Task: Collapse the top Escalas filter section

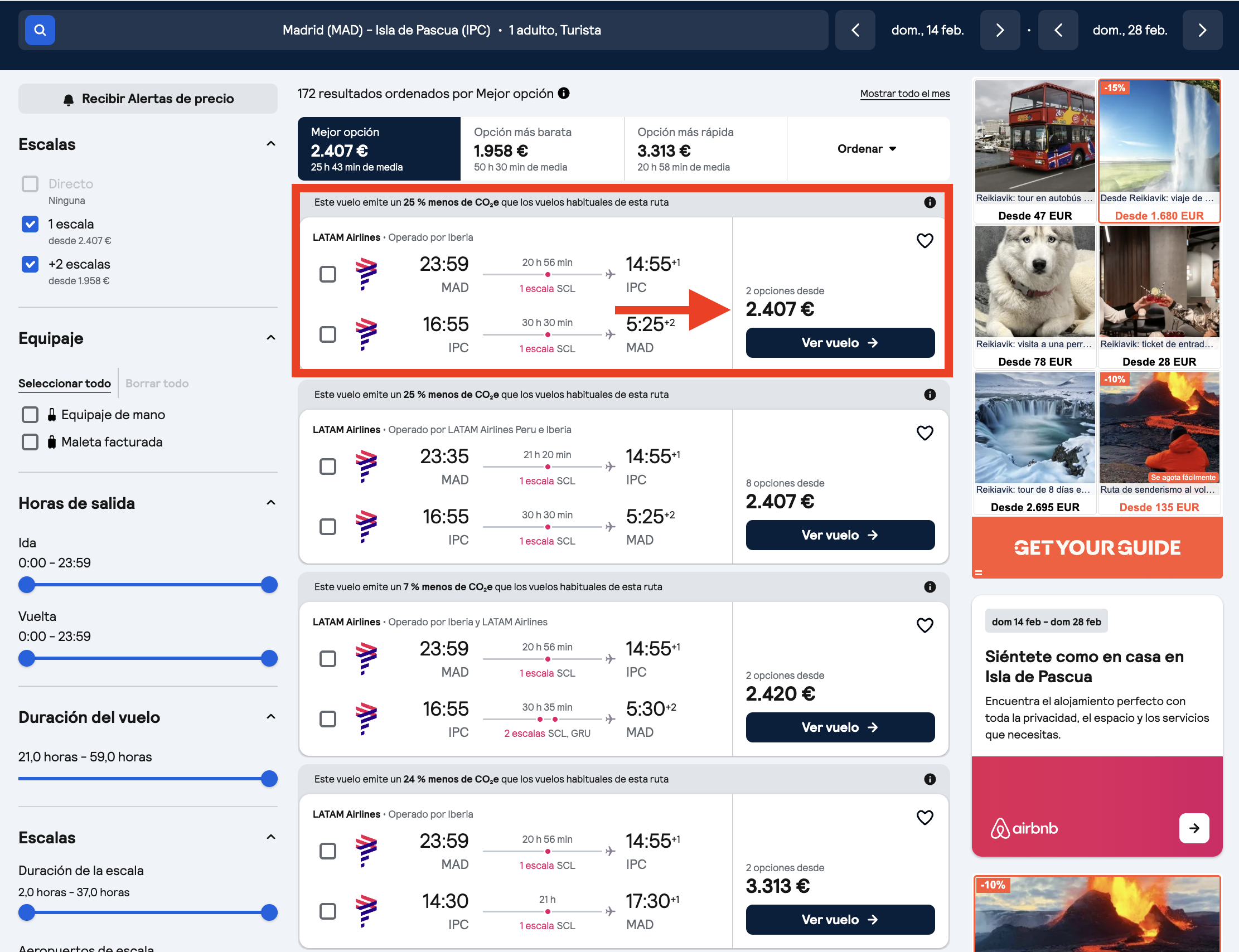Action: (271, 144)
